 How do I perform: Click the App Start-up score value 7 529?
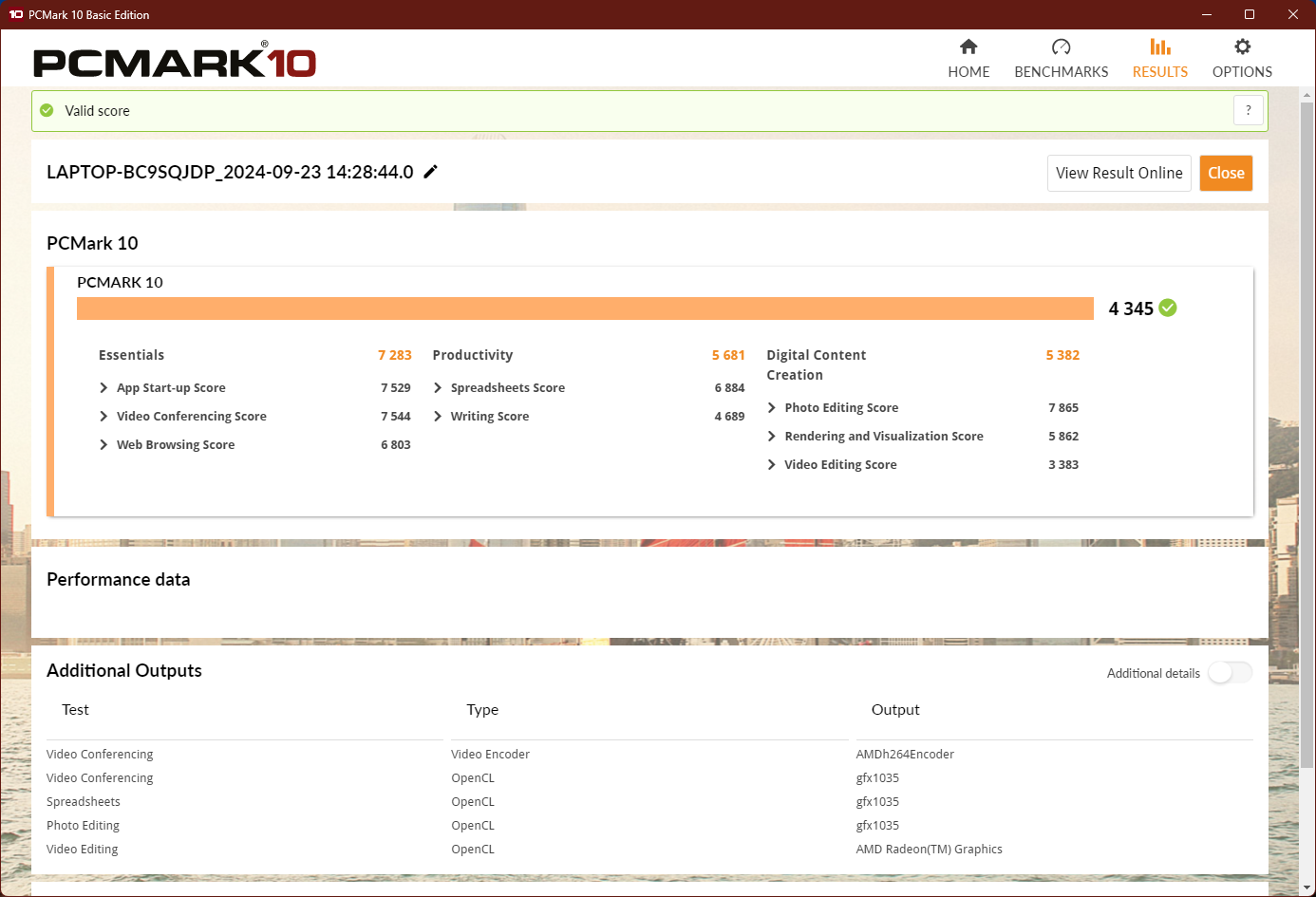(396, 388)
